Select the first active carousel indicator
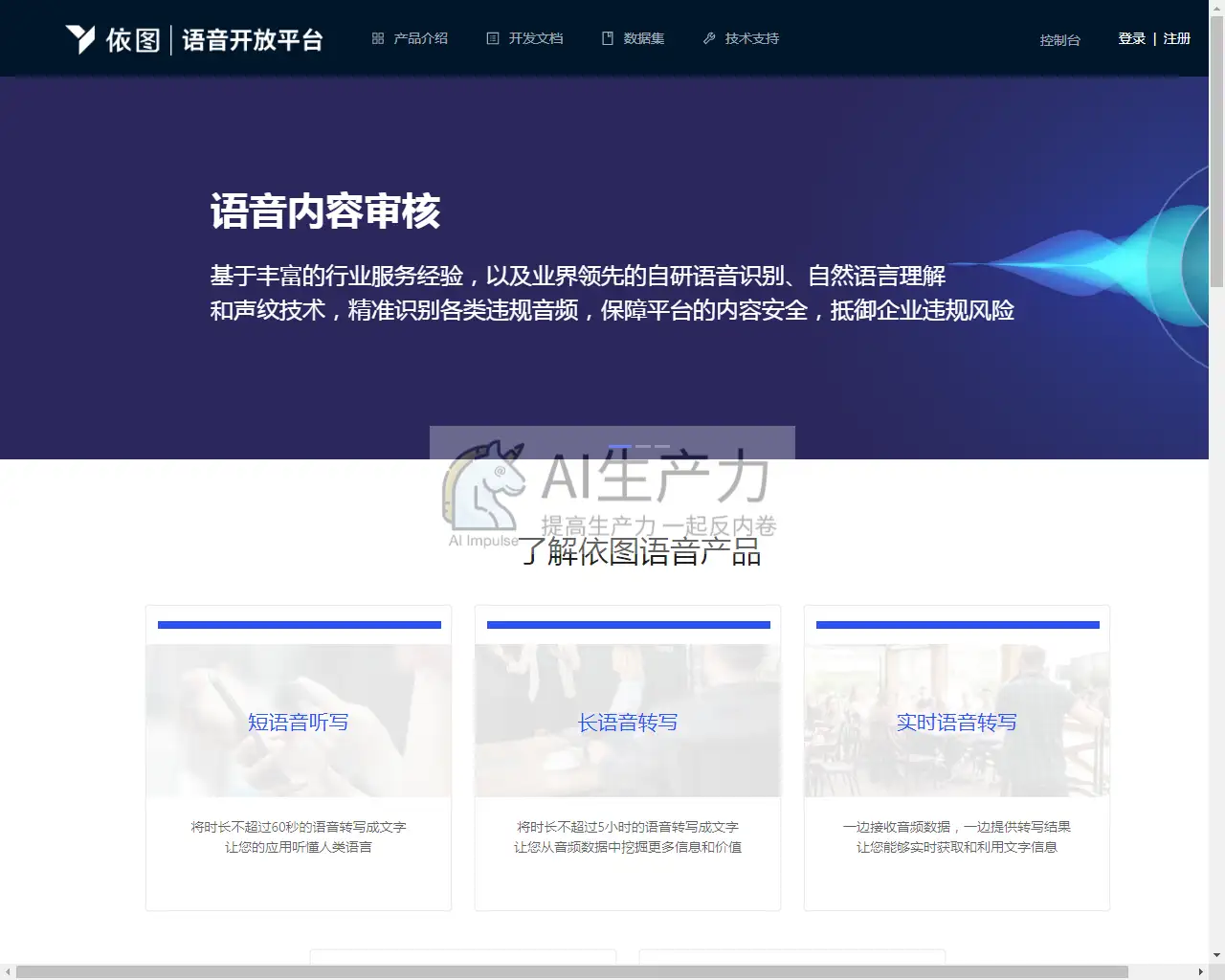1225x980 pixels. click(x=619, y=446)
